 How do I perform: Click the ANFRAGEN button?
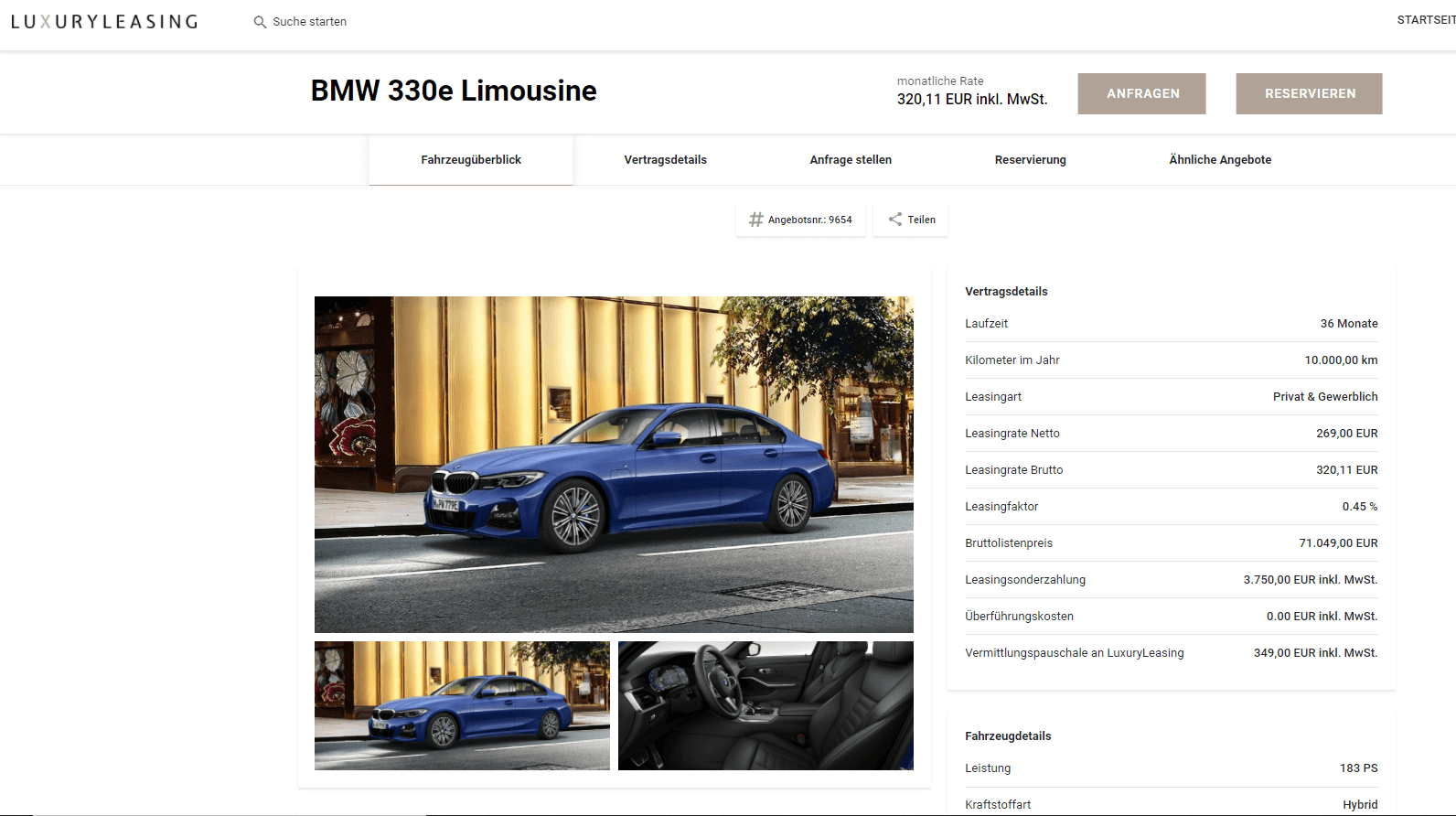point(1142,93)
